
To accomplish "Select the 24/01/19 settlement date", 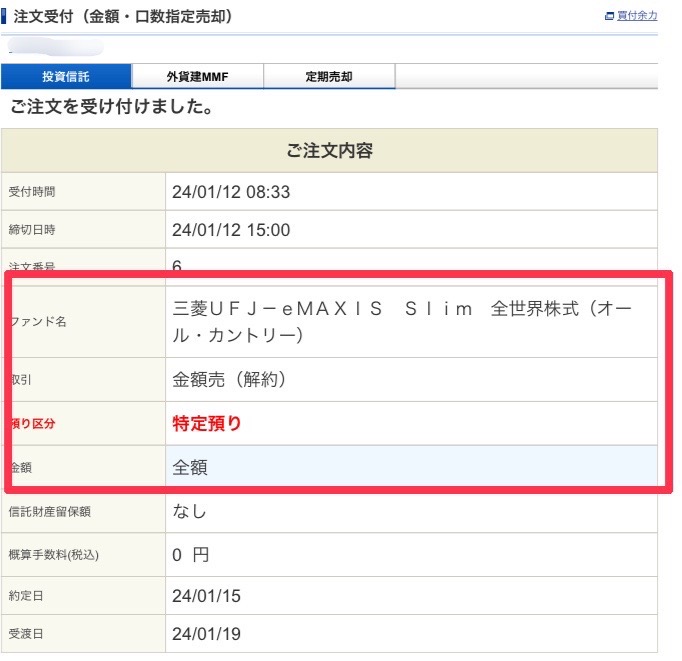I will (x=206, y=634).
